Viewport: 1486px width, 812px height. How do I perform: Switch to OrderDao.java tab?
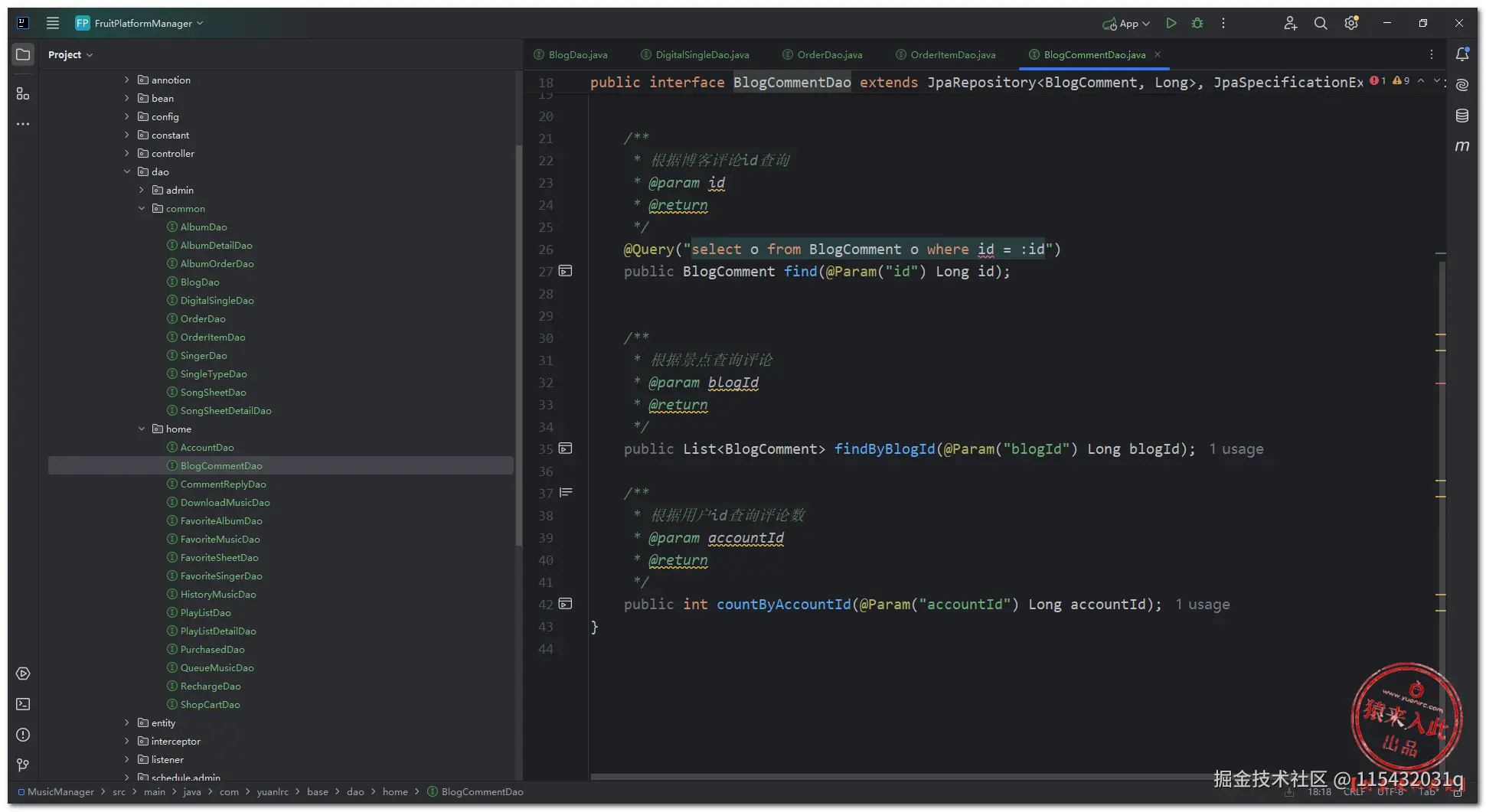pyautogui.click(x=823, y=54)
